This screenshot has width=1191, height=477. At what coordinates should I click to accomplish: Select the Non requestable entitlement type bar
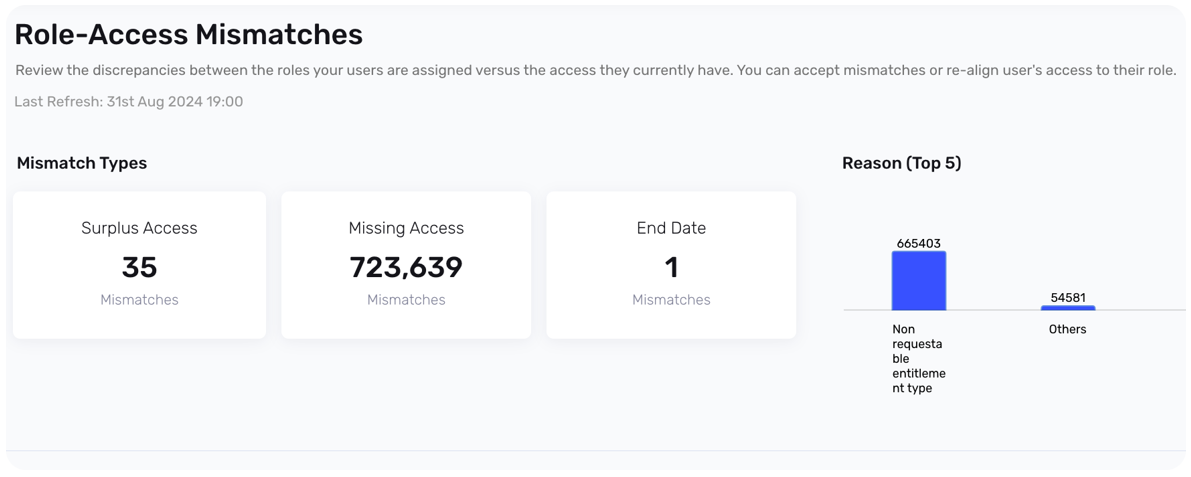[919, 281]
